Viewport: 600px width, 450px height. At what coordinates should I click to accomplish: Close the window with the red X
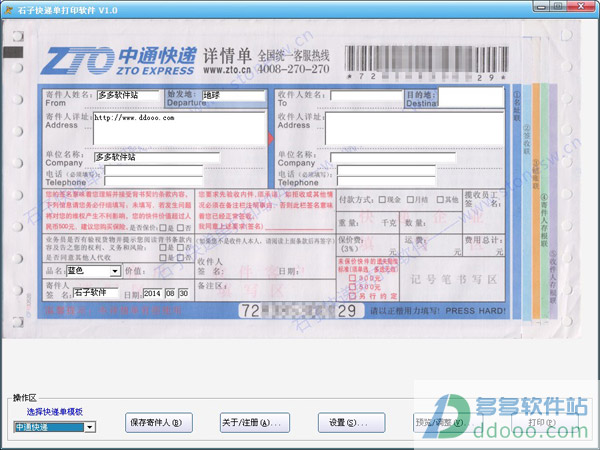click(x=580, y=7)
